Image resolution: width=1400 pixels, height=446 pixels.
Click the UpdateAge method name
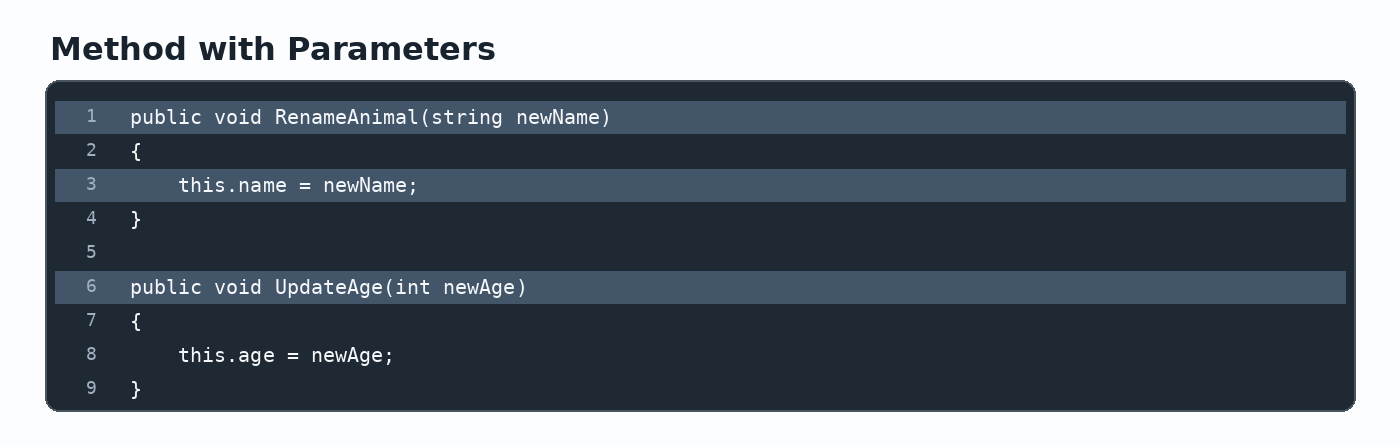329,288
